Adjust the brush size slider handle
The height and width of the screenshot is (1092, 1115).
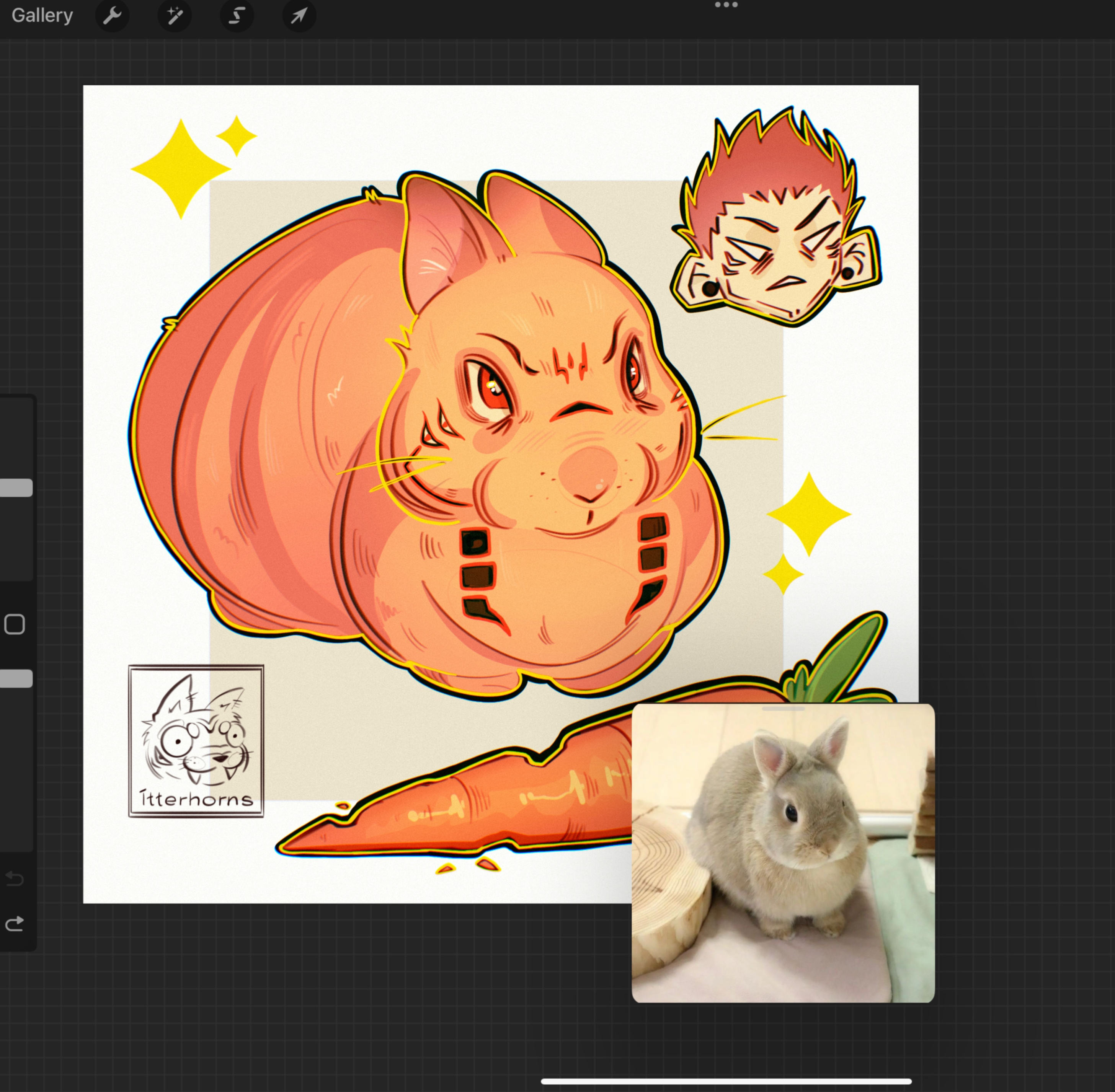point(16,487)
